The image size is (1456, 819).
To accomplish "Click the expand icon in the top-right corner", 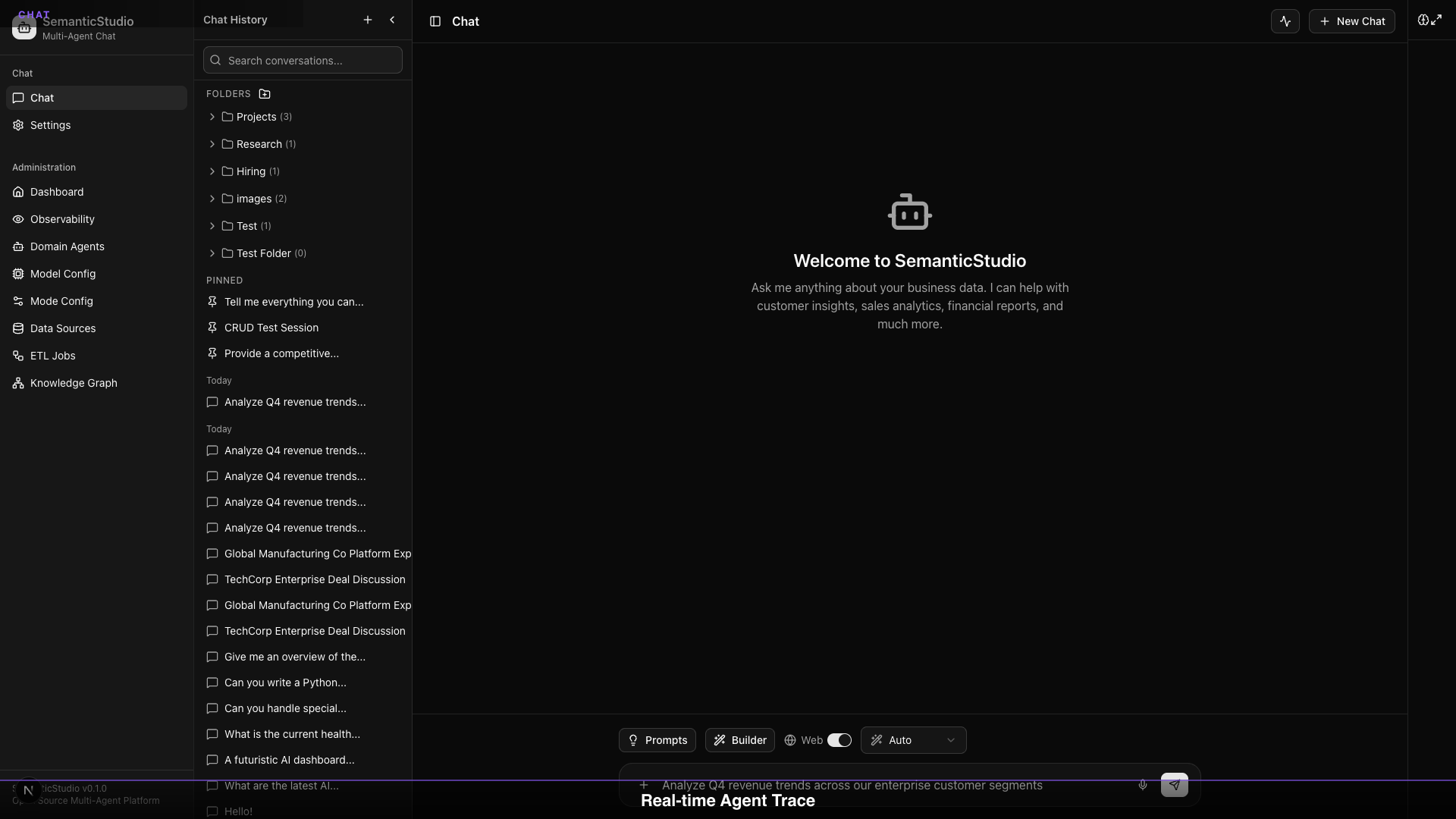I will click(1436, 20).
